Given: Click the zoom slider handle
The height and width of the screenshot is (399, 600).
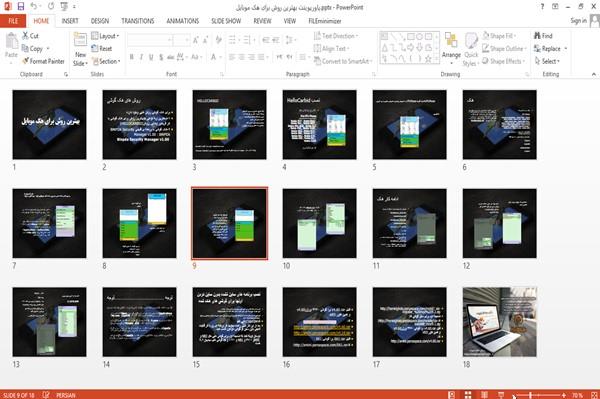Looking at the screenshot, I should pos(530,395).
